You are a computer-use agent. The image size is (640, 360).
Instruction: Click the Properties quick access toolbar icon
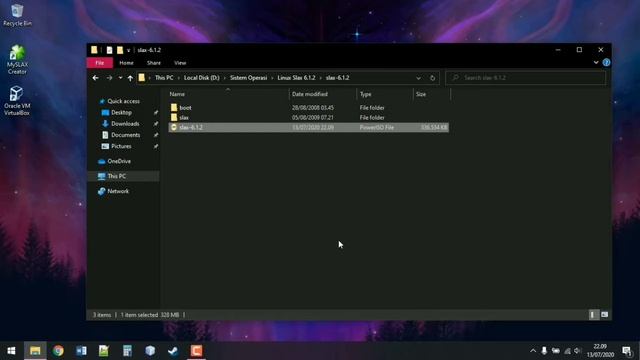(x=109, y=50)
